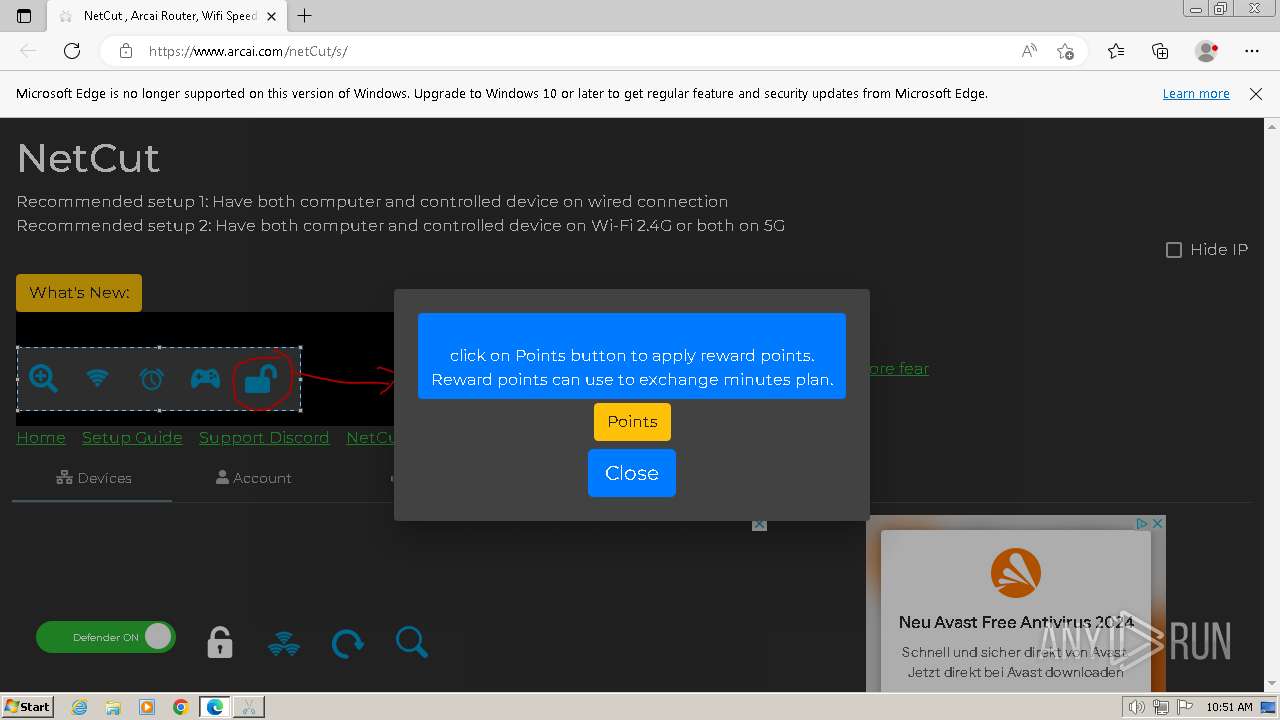Open the Setup Guide link

tap(132, 438)
